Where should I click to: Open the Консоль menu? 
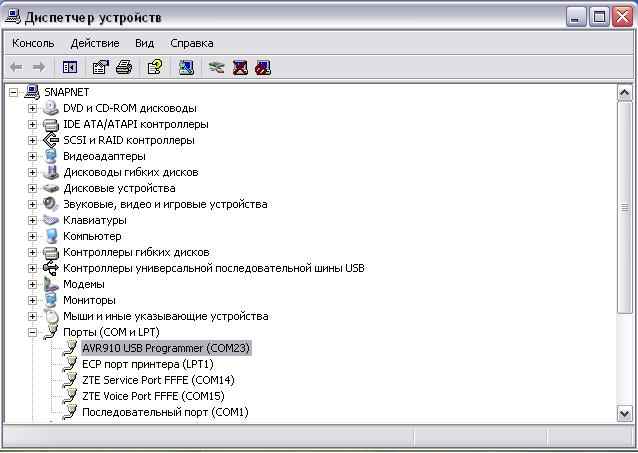pyautogui.click(x=33, y=43)
